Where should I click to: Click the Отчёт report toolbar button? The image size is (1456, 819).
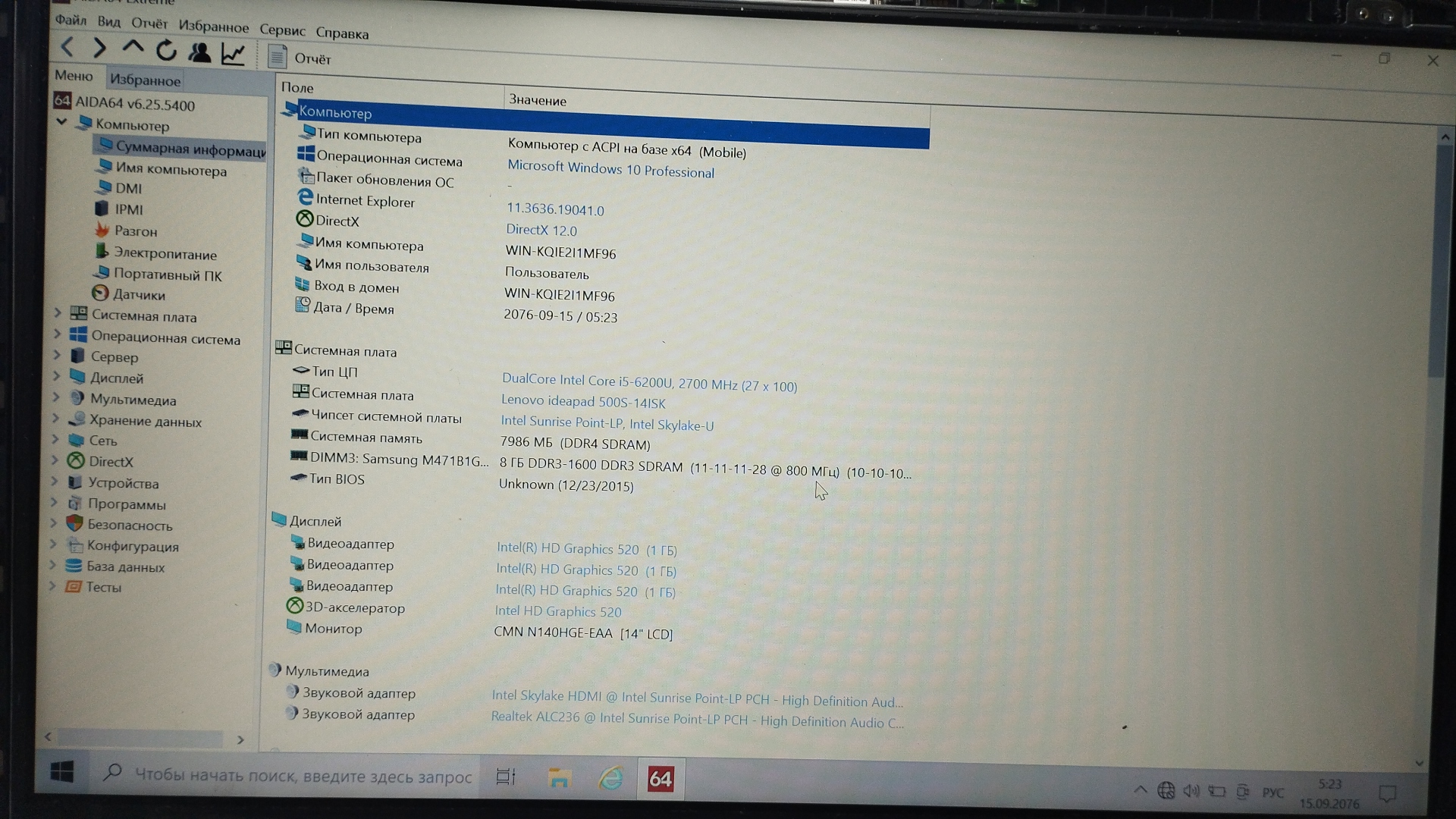pyautogui.click(x=300, y=58)
